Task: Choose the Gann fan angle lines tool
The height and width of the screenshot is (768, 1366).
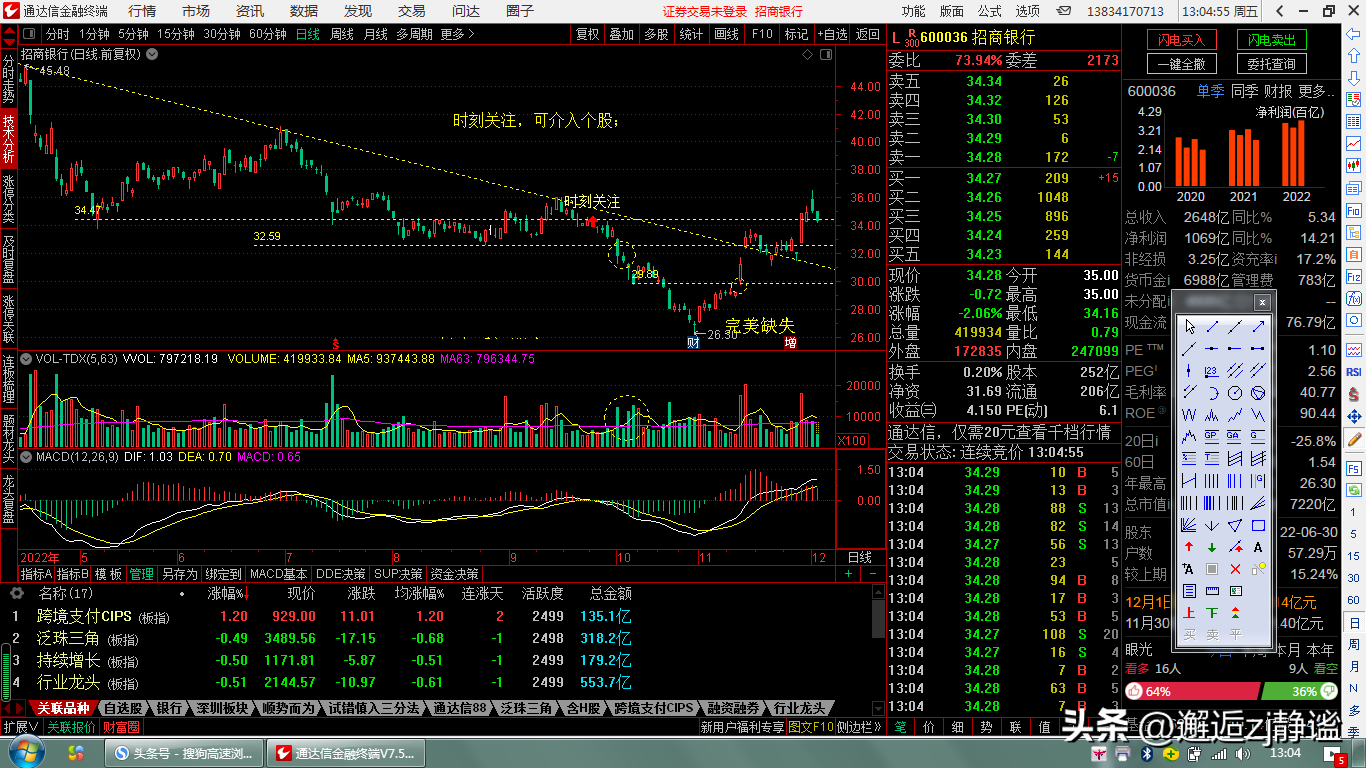Action: tap(1189, 524)
